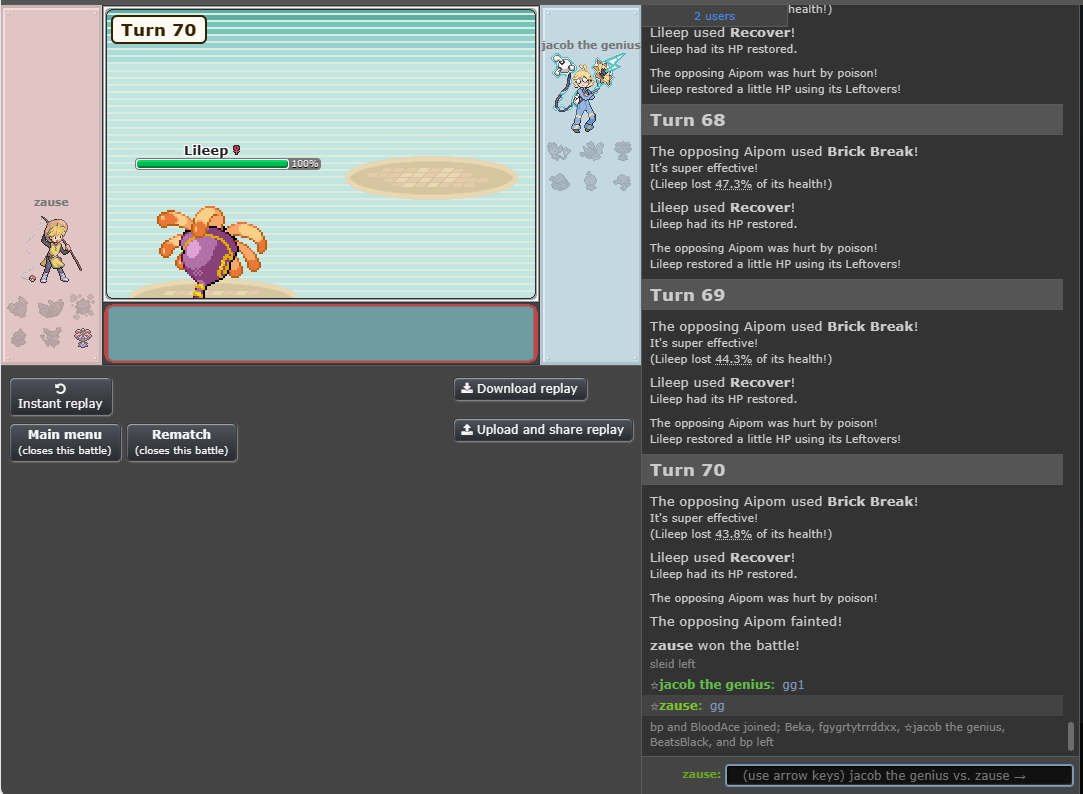The height and width of the screenshot is (794, 1083).
Task: Click Lileep's female gender symbol
Action: click(236, 150)
